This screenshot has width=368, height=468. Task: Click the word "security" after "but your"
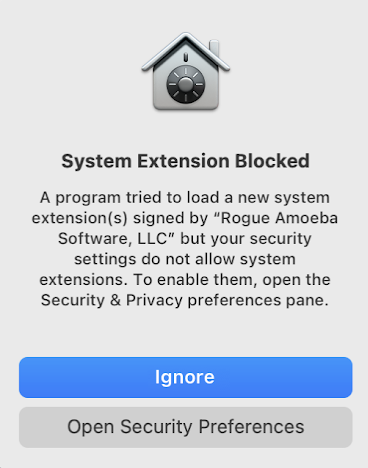tap(281, 239)
